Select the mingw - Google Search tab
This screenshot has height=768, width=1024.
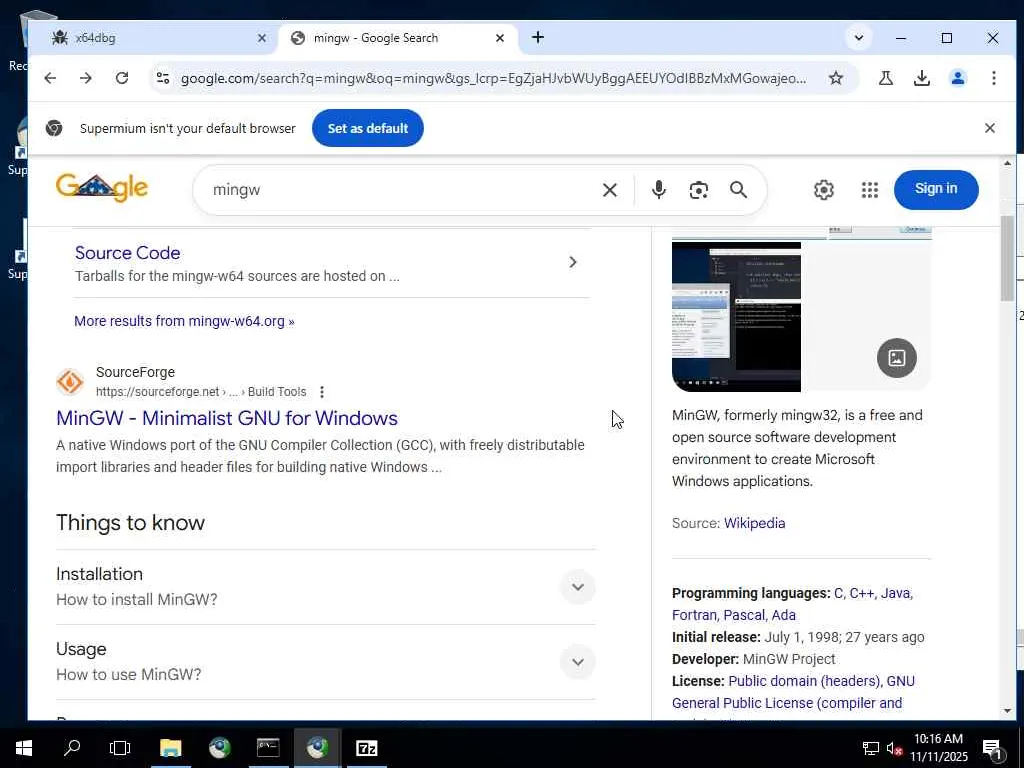(398, 38)
